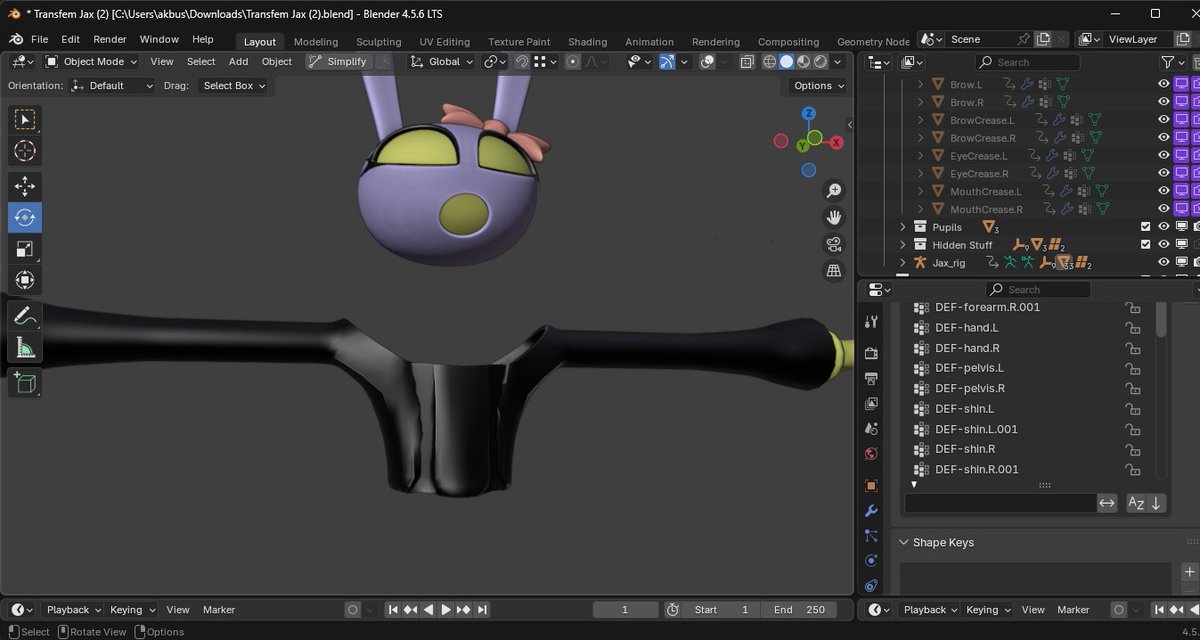Open the Render menu
This screenshot has height=640, width=1200.
(x=110, y=39)
